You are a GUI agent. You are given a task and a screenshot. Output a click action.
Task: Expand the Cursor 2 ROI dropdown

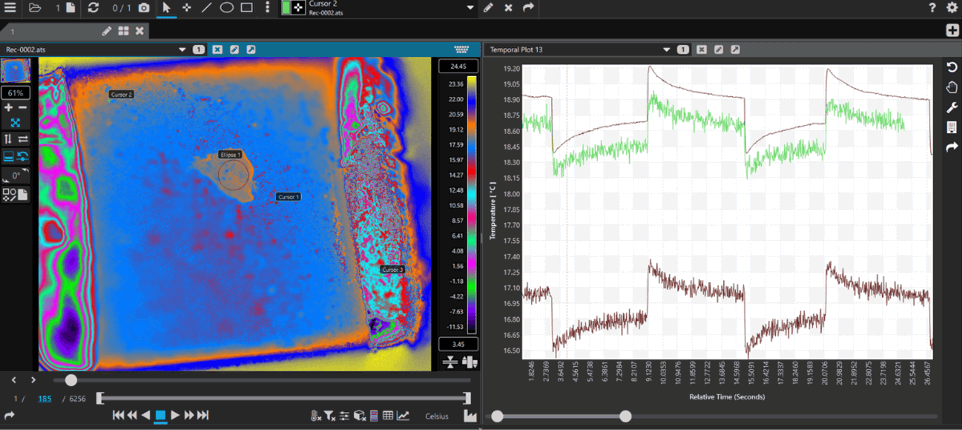pos(470,8)
